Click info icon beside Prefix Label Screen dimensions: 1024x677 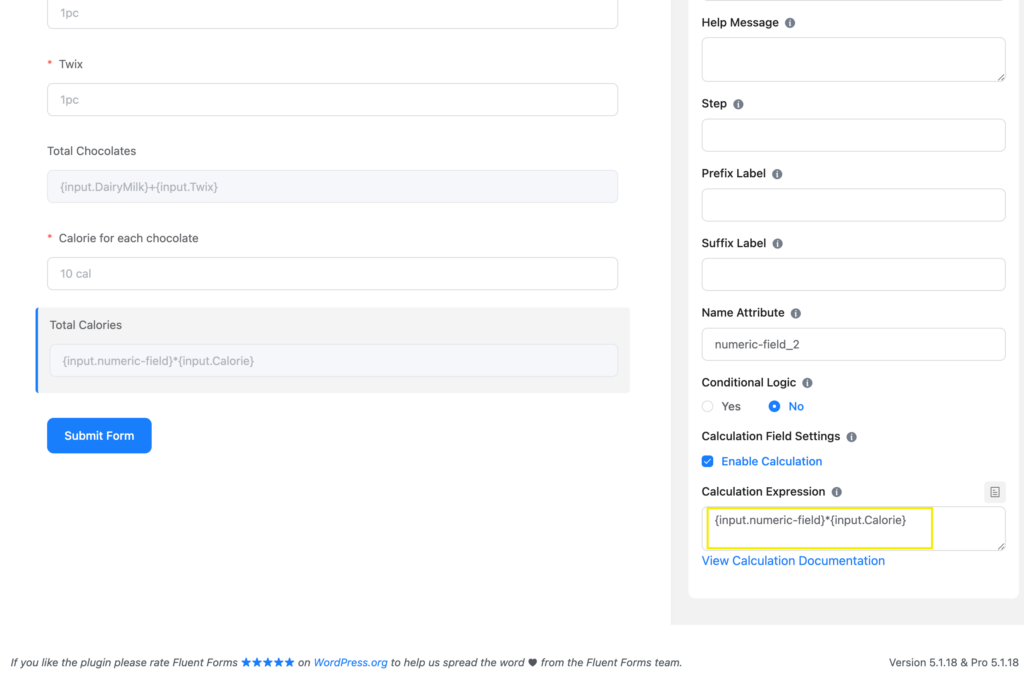point(776,174)
